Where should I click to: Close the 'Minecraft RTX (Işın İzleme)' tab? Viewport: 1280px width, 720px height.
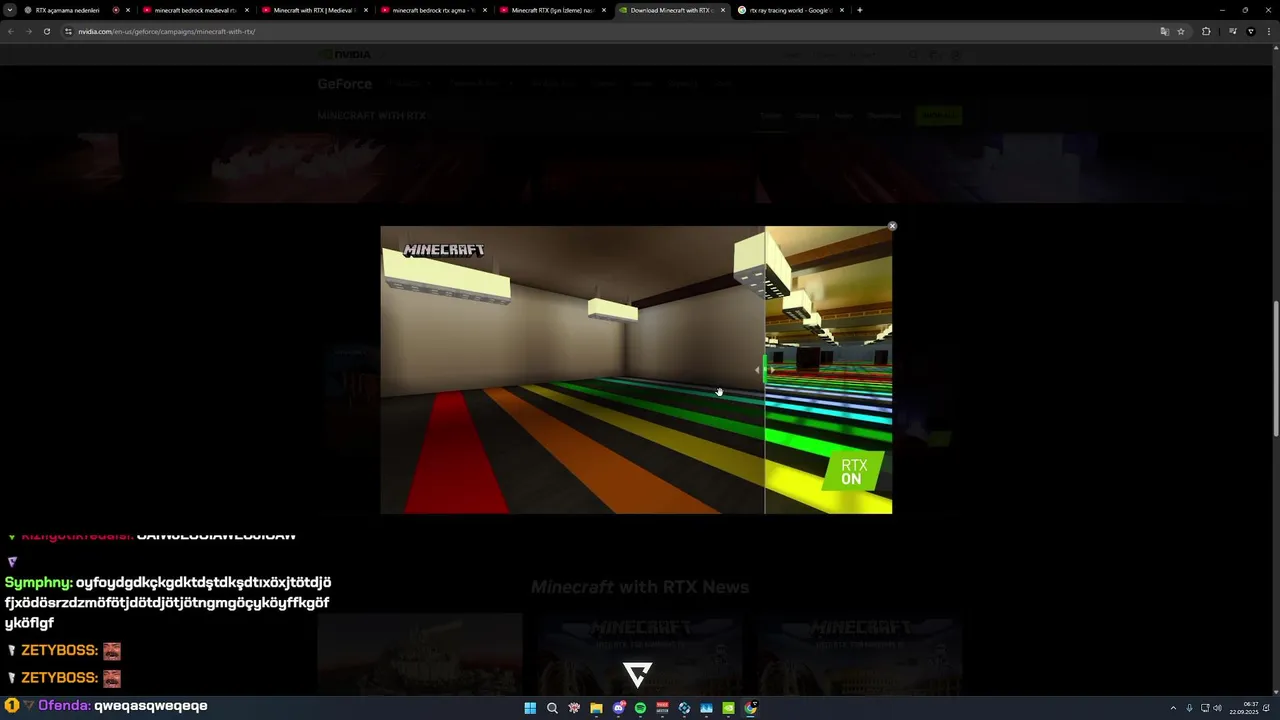point(604,10)
